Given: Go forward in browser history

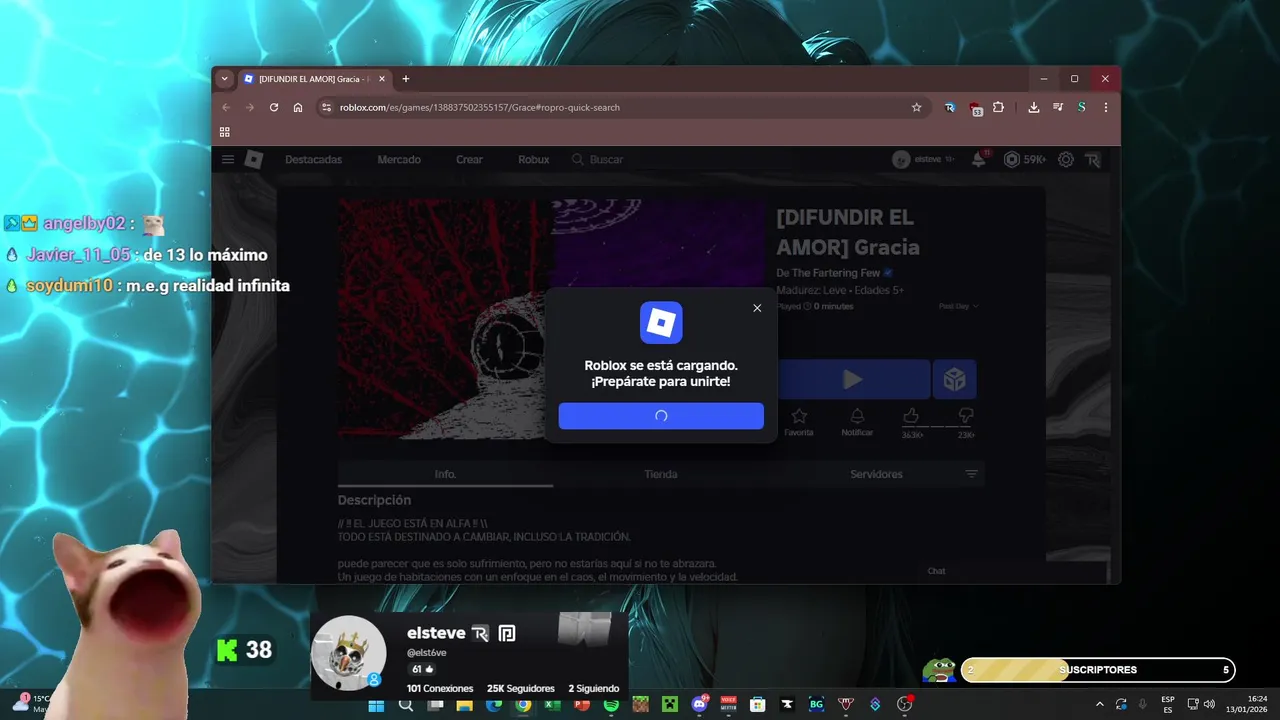Looking at the screenshot, I should [250, 107].
